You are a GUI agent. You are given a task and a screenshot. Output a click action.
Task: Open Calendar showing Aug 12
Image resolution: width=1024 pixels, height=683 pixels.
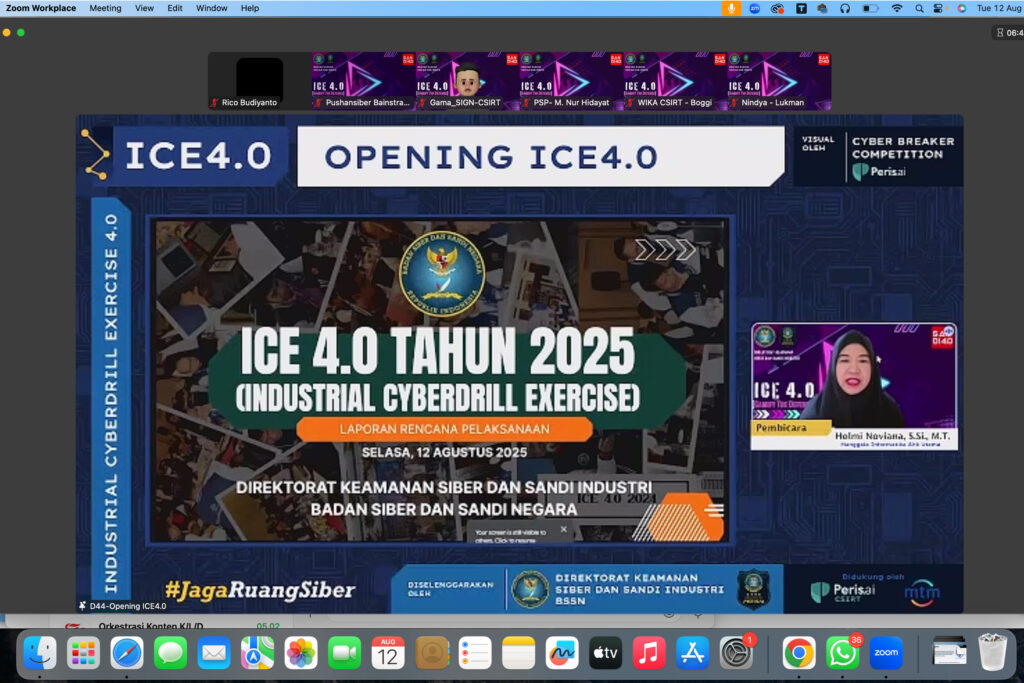(388, 653)
